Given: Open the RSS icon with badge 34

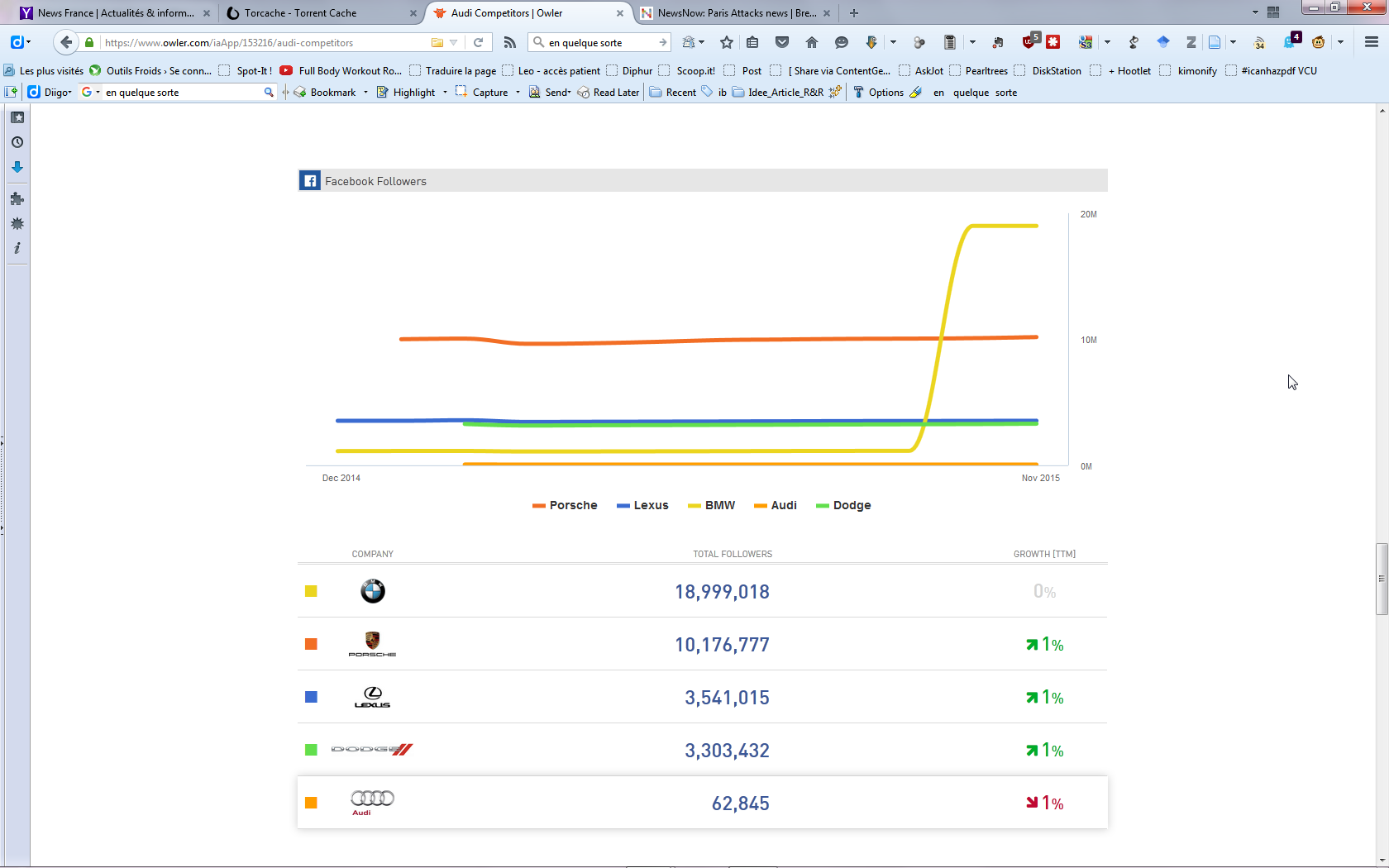Looking at the screenshot, I should [1259, 42].
